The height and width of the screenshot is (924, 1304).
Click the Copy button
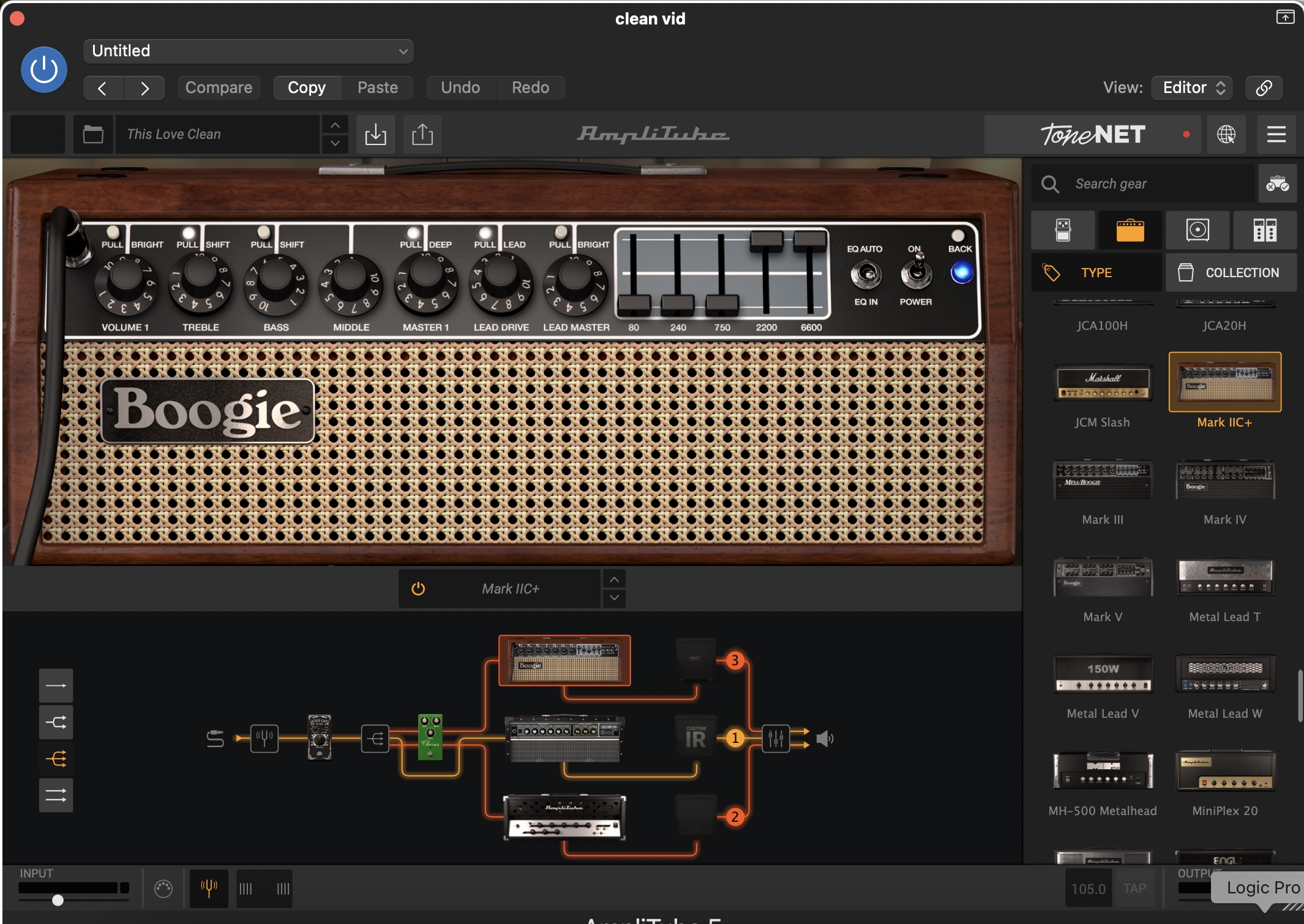coord(307,88)
